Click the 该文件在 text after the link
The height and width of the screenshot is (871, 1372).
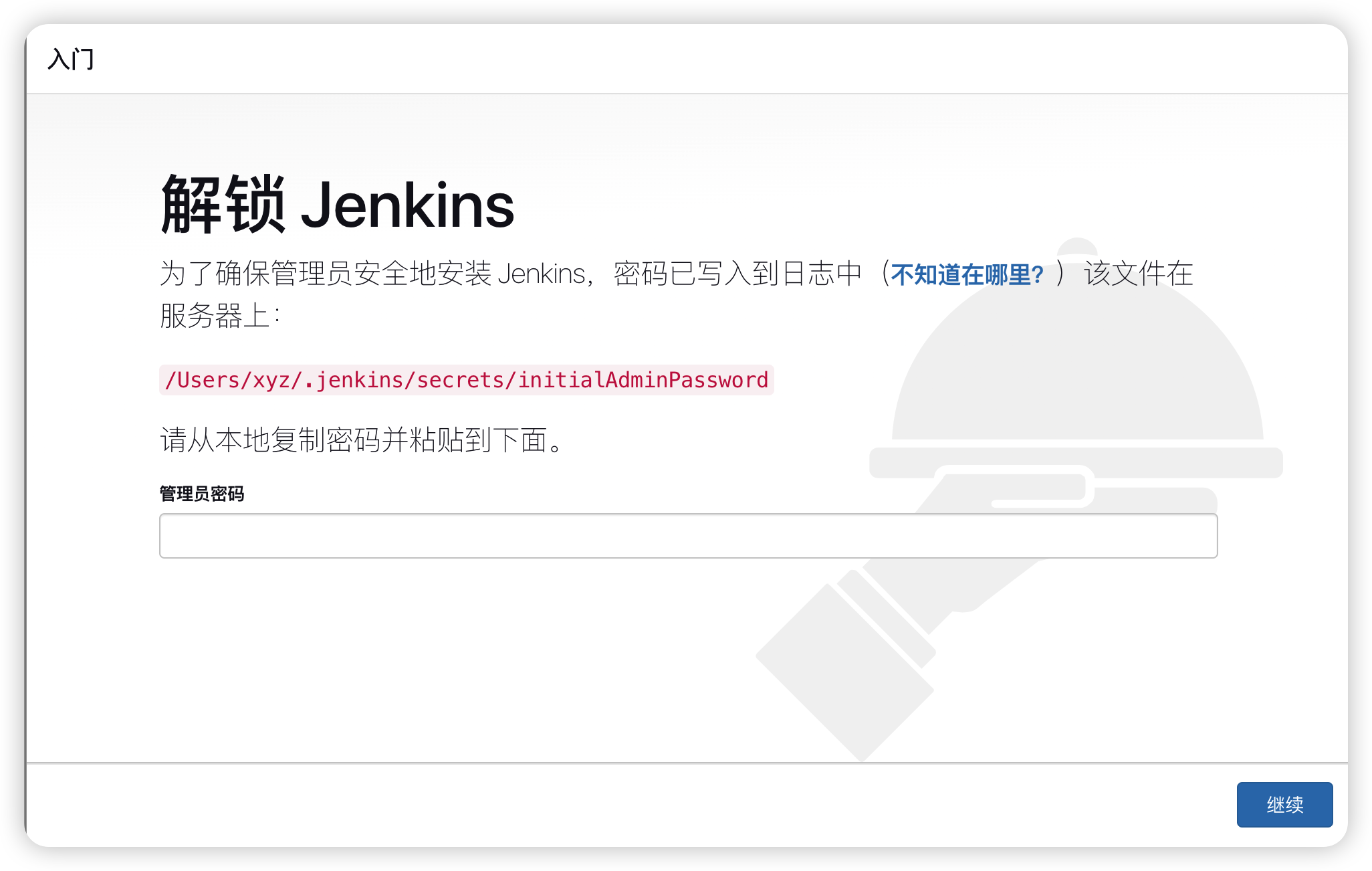point(1138,274)
